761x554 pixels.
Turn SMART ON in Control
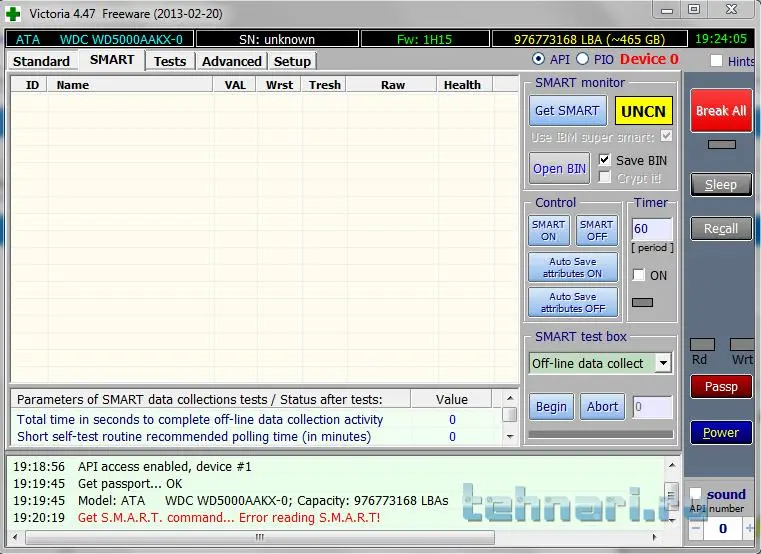[x=548, y=231]
